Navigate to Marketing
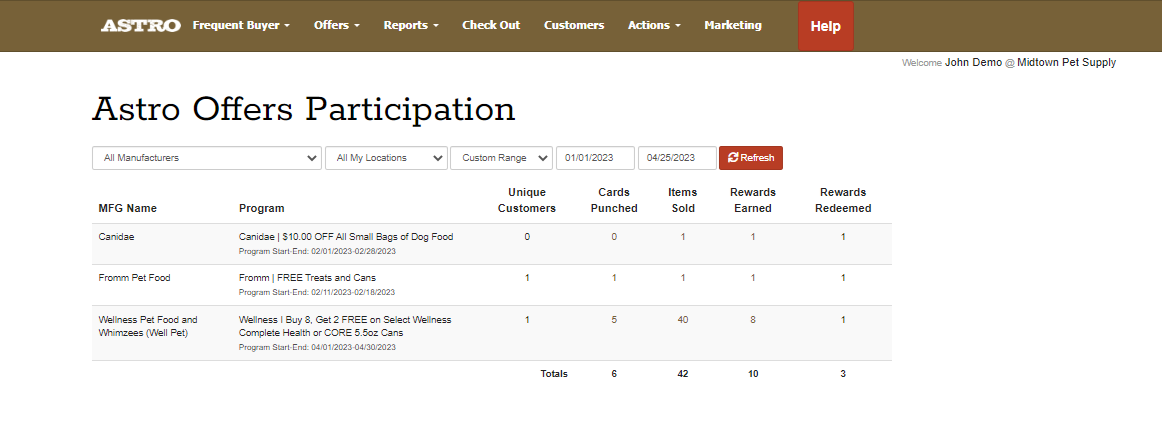The image size is (1162, 441). (732, 25)
